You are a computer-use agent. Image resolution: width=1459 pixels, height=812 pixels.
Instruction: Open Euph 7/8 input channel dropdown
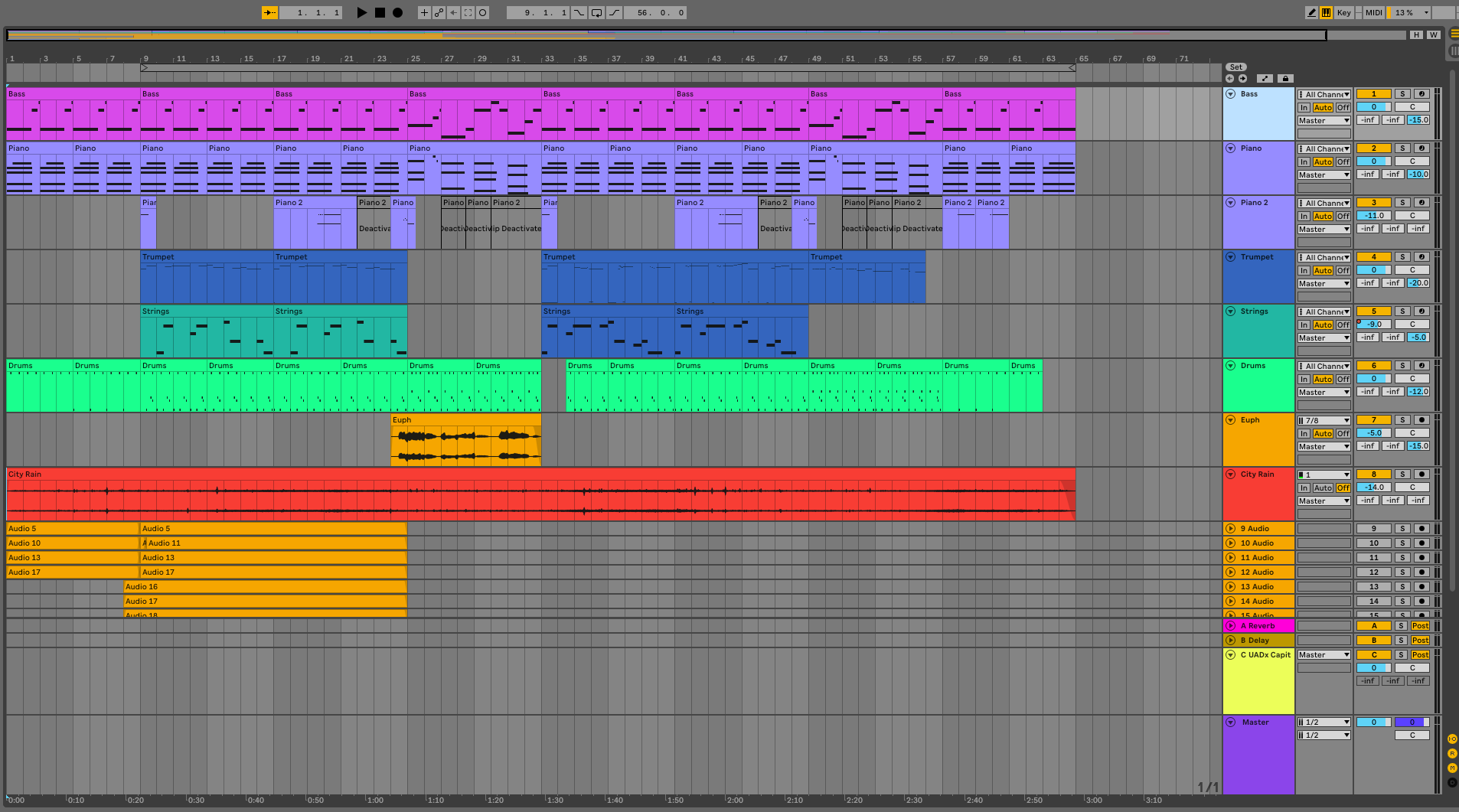(1324, 420)
